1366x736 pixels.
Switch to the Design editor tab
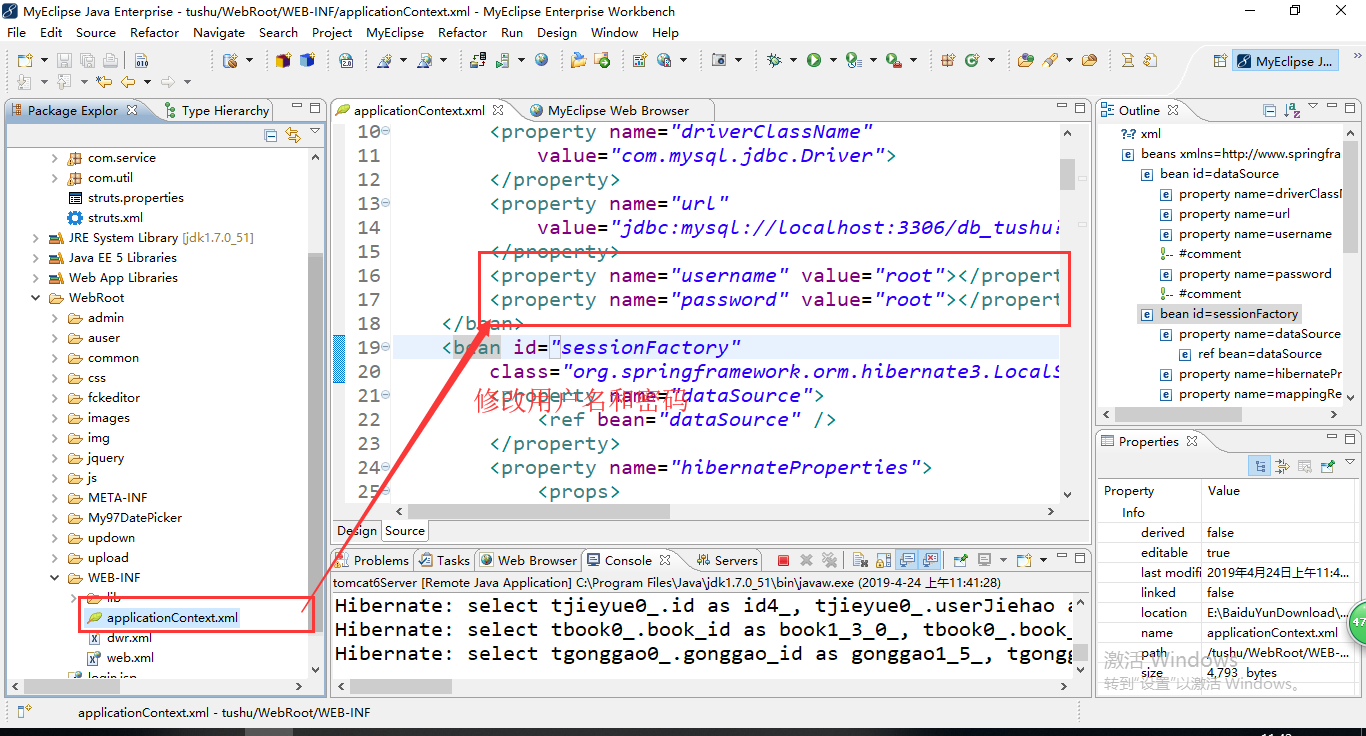pyautogui.click(x=357, y=531)
